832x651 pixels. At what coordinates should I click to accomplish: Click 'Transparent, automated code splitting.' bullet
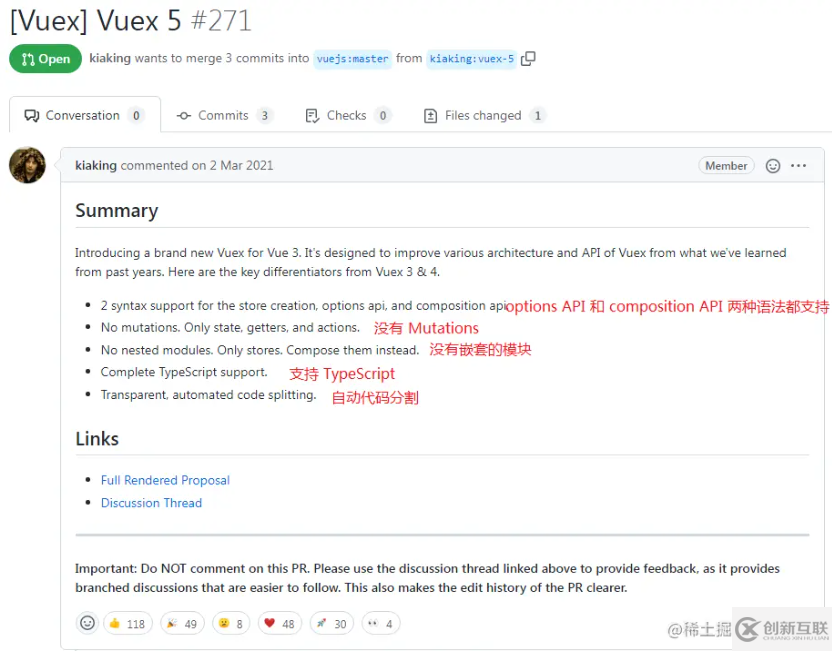pyautogui.click(x=209, y=395)
